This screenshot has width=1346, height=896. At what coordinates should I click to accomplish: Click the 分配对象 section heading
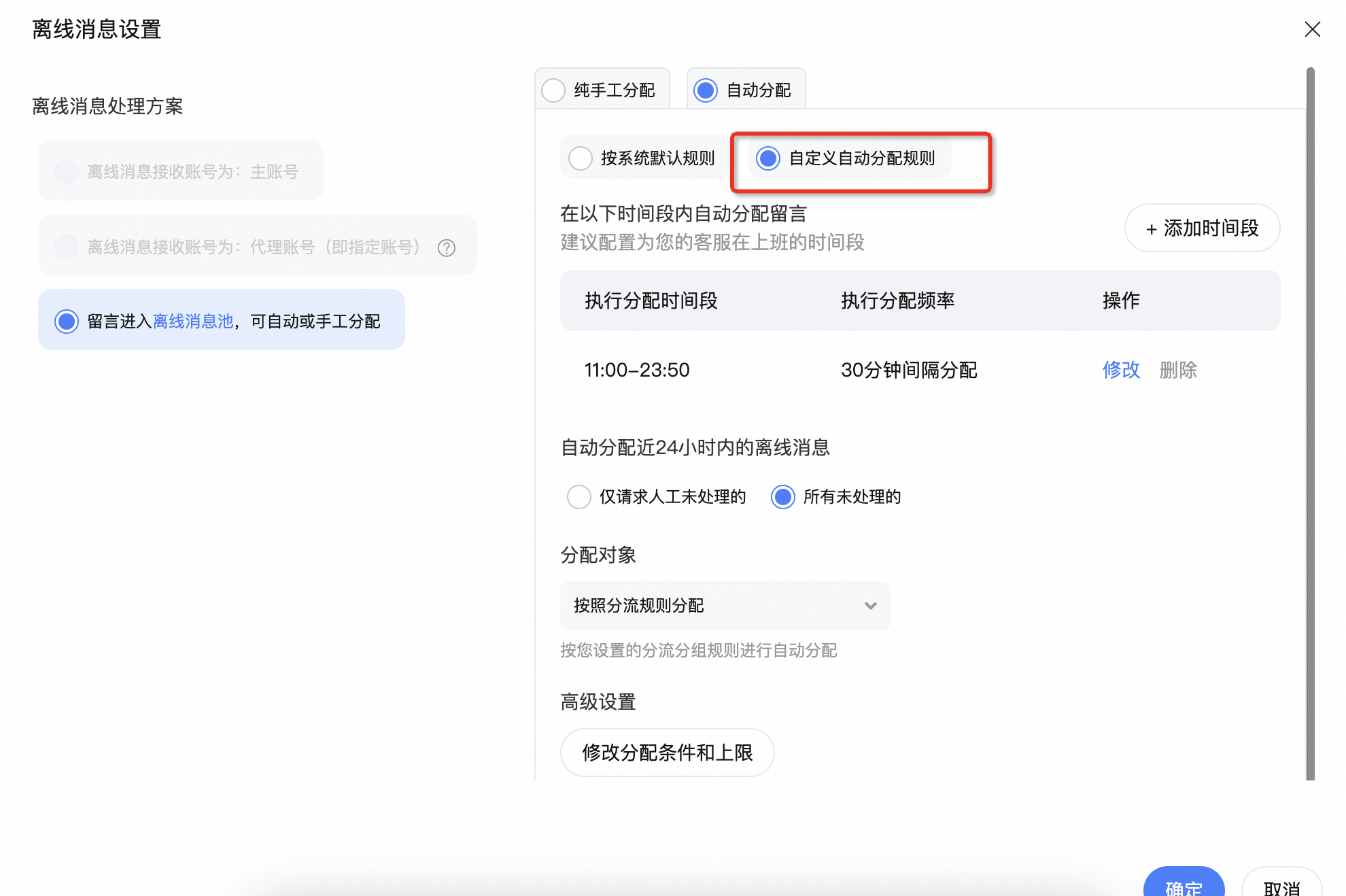[598, 555]
